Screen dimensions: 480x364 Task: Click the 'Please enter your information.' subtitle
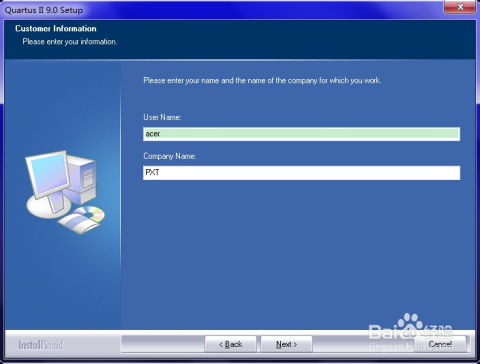coord(70,42)
